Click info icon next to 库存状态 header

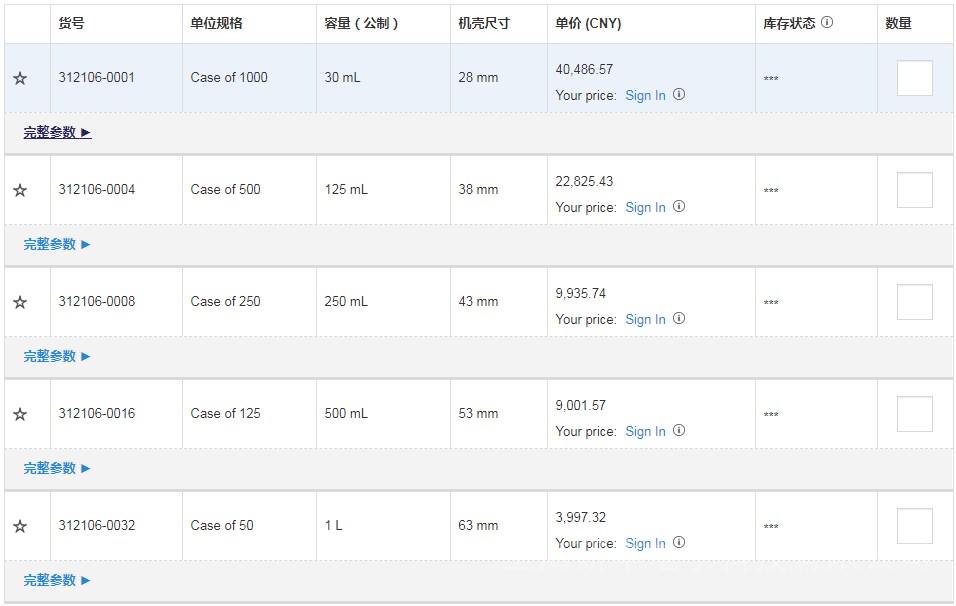[827, 22]
